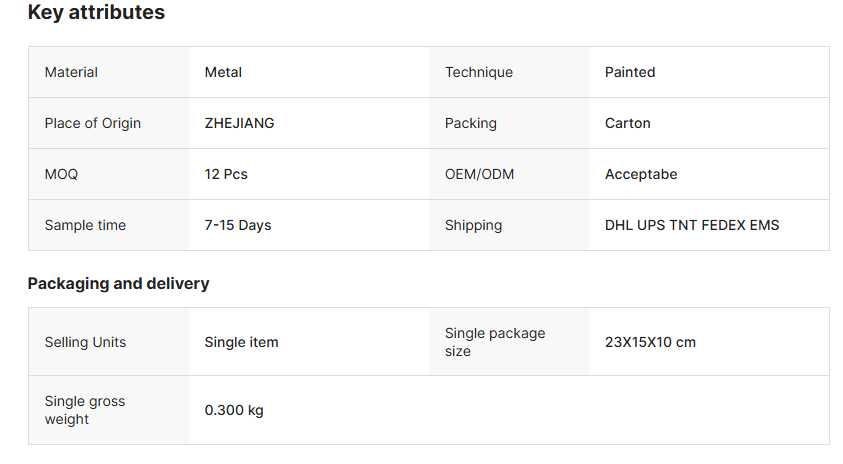Click the DHL UPS TNT FEDEX EMS text
The image size is (843, 464).
pyautogui.click(x=692, y=225)
